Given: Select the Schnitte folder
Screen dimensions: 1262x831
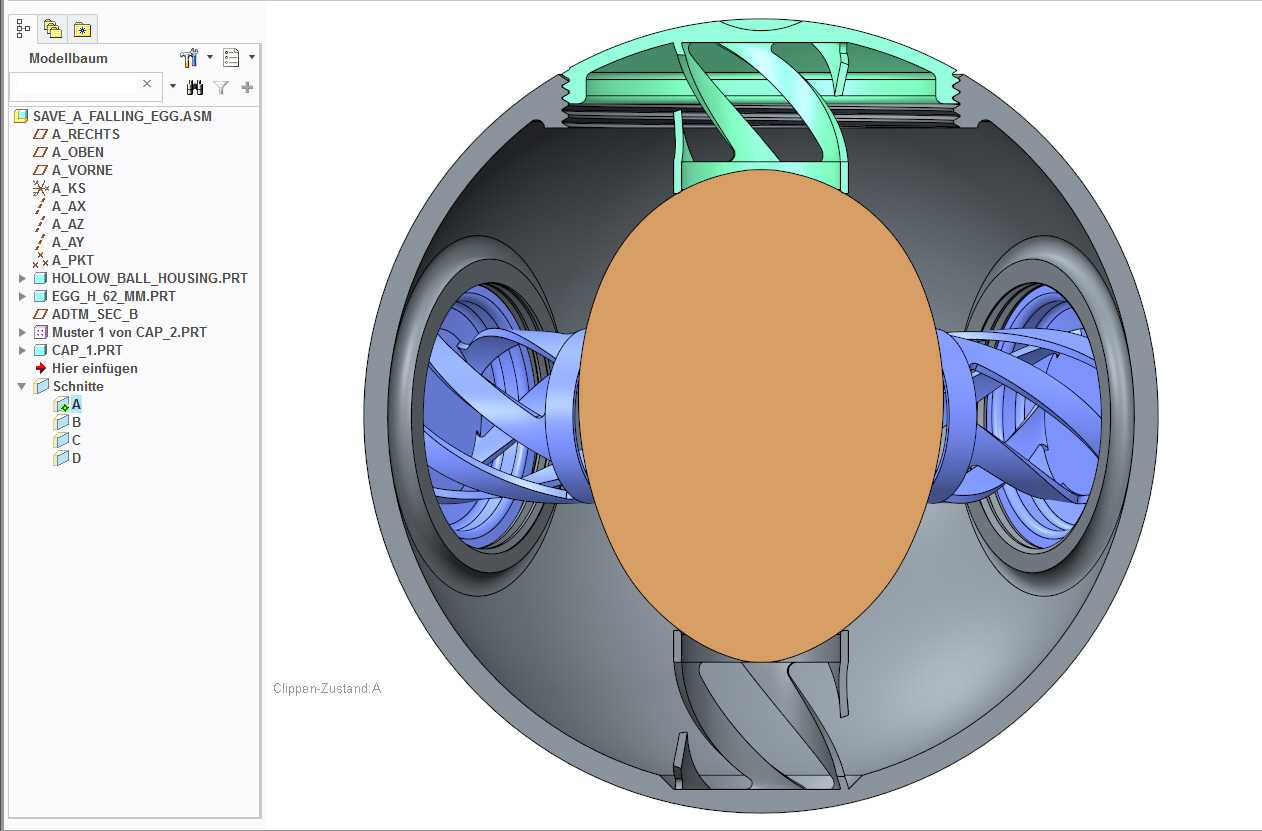Looking at the screenshot, I should [78, 386].
